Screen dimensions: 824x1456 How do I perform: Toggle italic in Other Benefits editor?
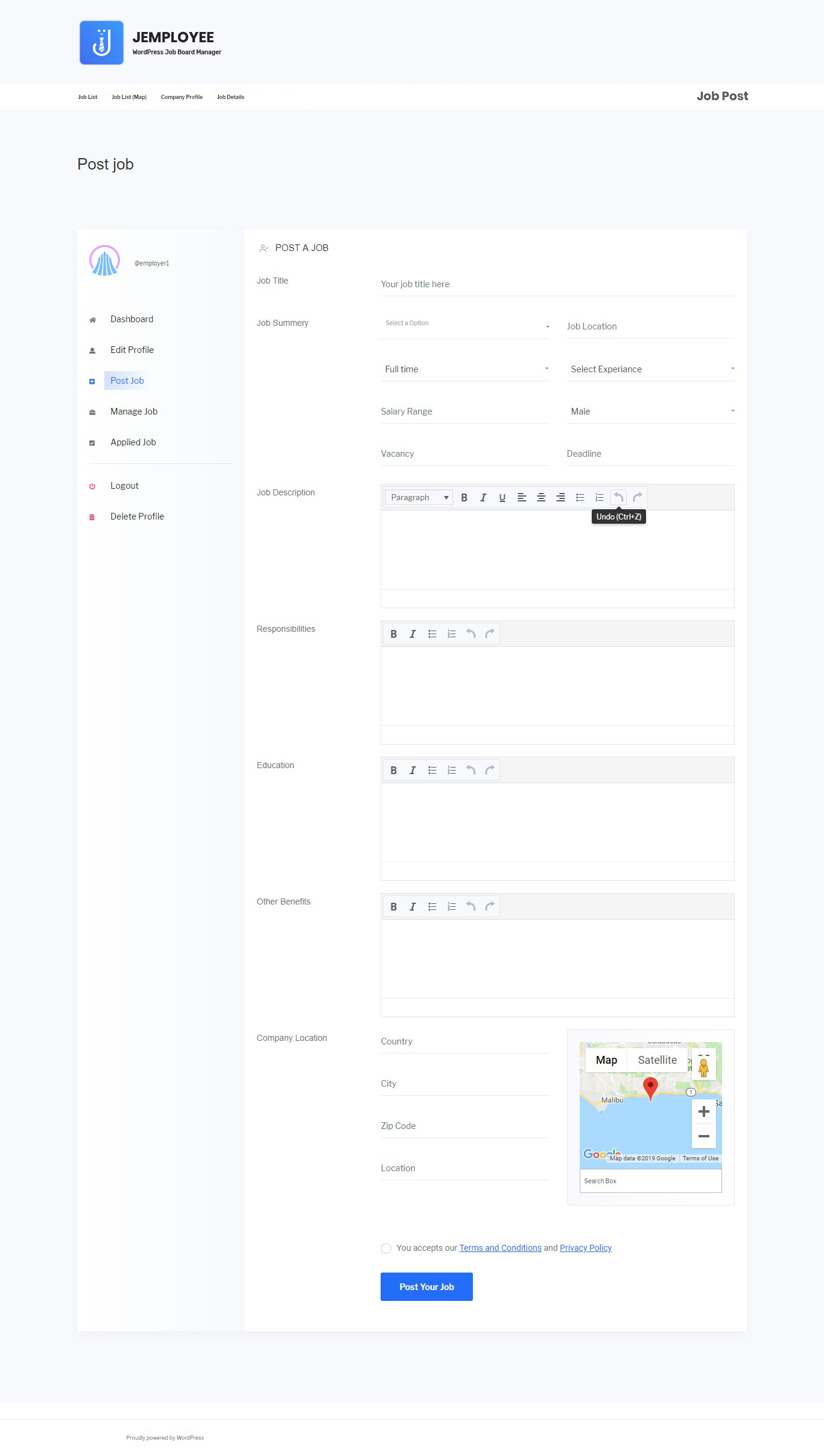coord(413,906)
